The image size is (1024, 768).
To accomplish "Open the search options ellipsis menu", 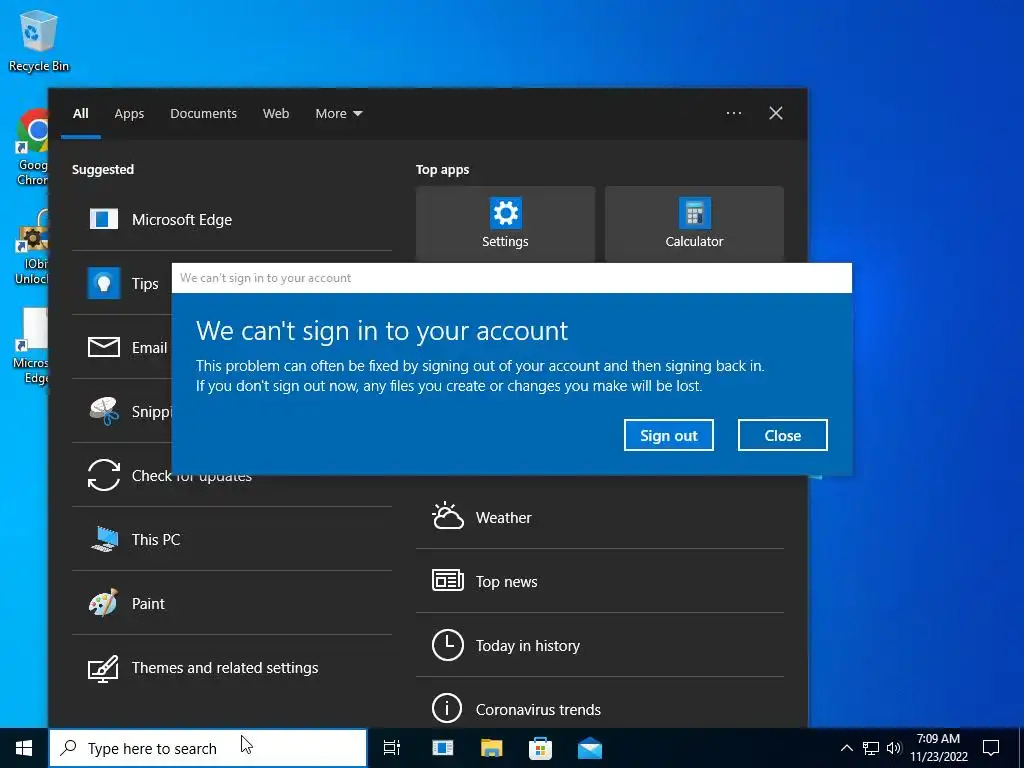I will [734, 113].
